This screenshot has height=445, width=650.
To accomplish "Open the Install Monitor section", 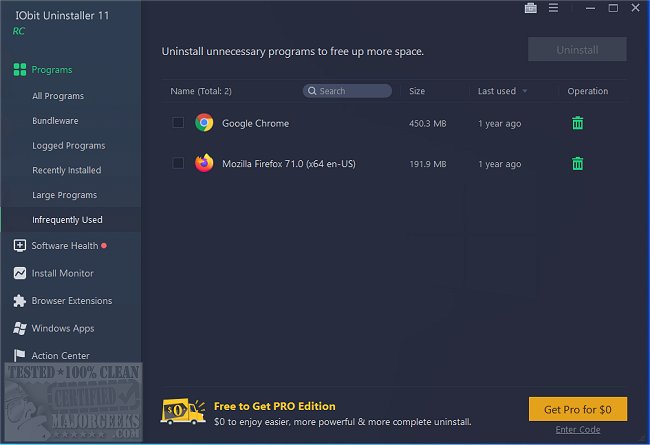I will (63, 273).
